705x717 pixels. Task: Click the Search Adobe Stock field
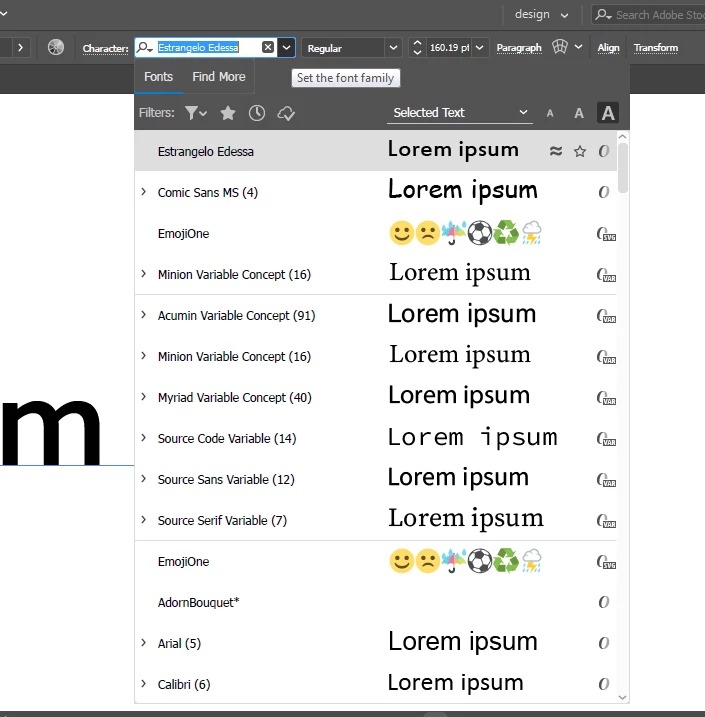(649, 15)
